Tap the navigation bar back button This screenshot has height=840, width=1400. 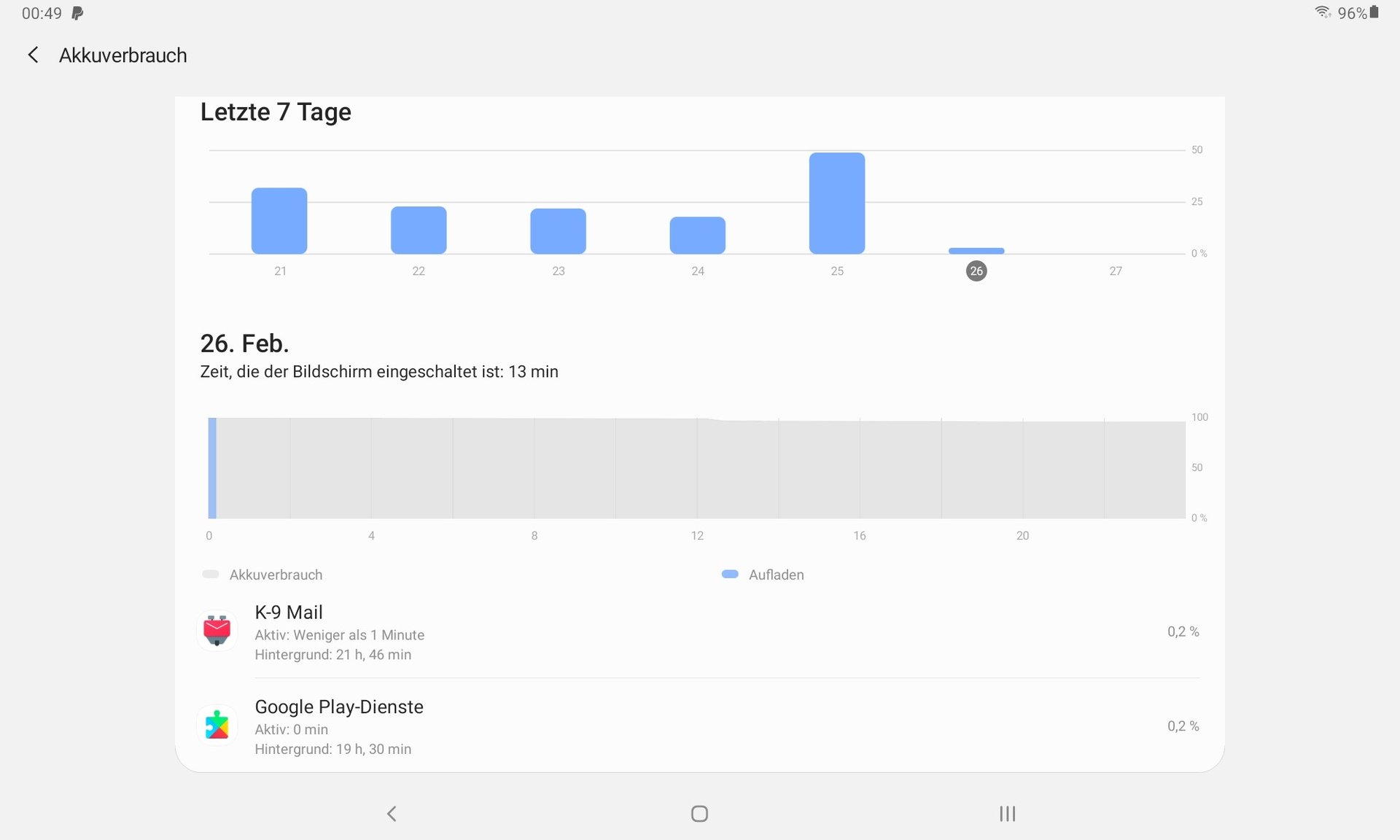pos(392,813)
